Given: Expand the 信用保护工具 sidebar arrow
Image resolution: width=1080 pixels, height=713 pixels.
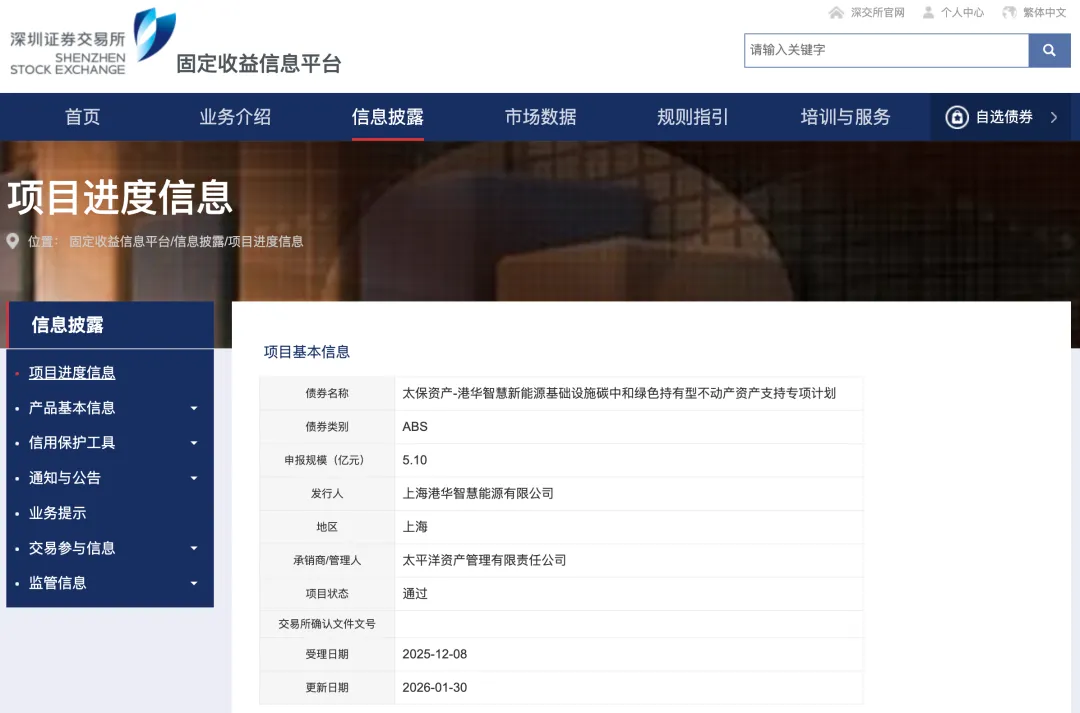Looking at the screenshot, I should point(194,443).
